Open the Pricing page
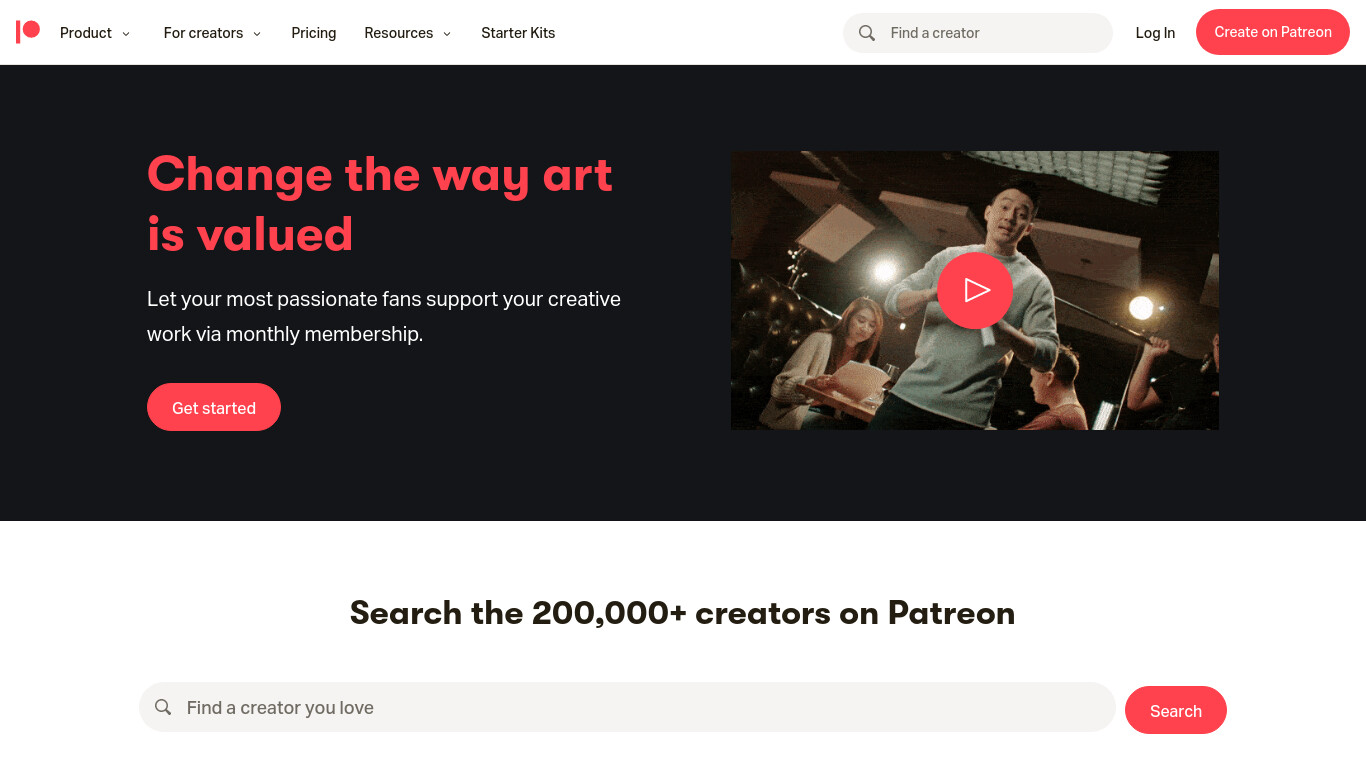Viewport: 1366px width, 768px height. [314, 33]
